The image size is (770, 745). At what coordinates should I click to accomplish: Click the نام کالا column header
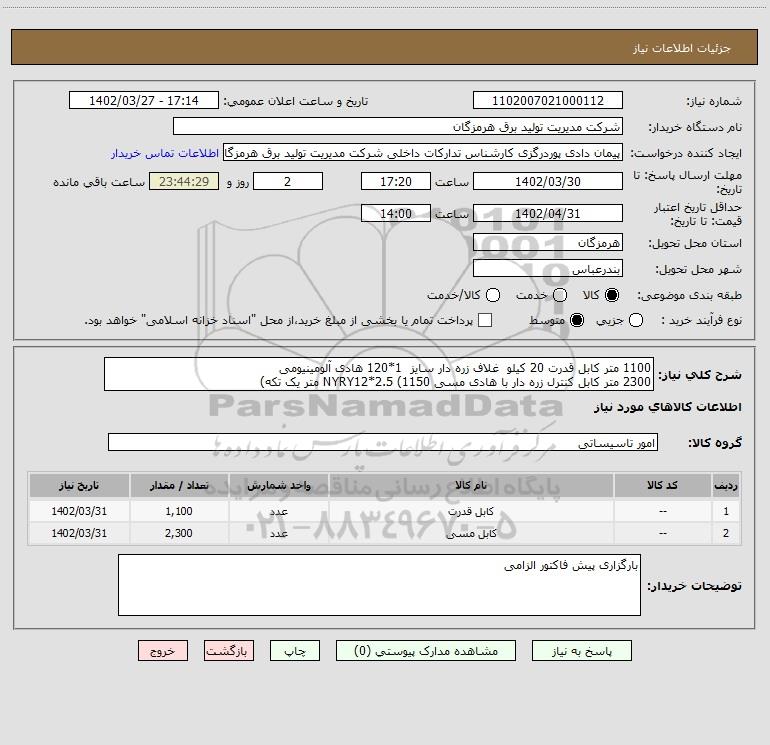coord(471,486)
